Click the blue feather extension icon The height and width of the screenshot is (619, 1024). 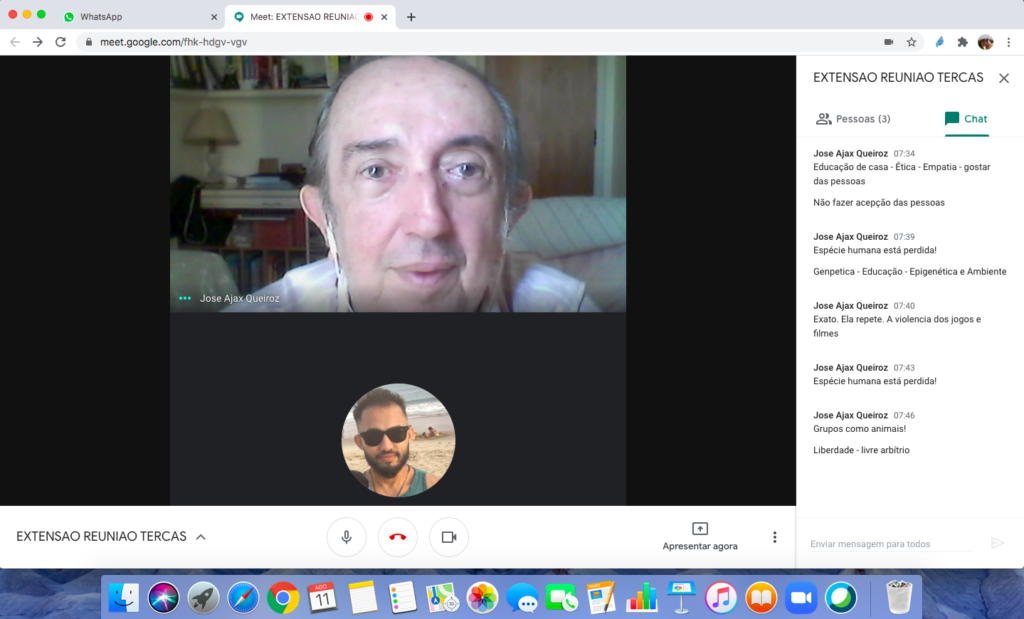tap(940, 42)
